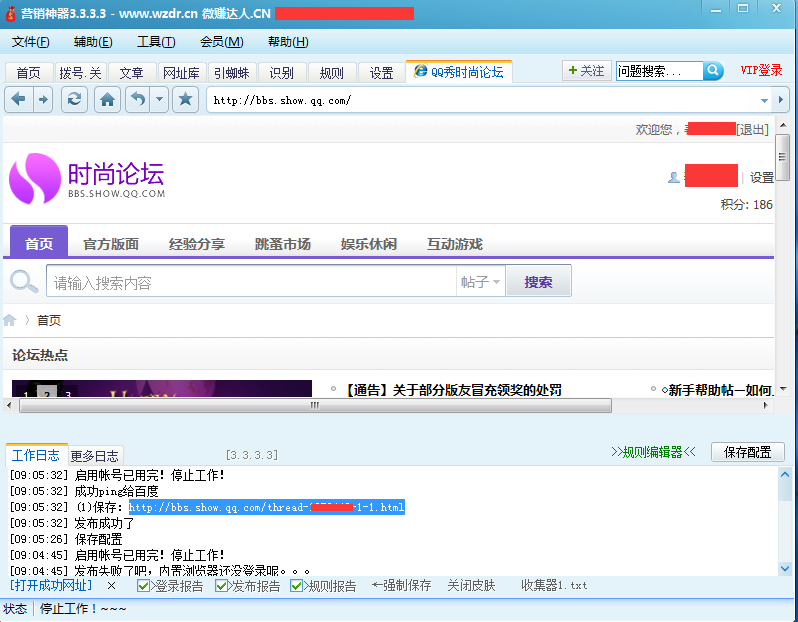Viewport: 798px width, 622px height.
Task: Click the blue magnifier search icon
Action: [x=713, y=70]
